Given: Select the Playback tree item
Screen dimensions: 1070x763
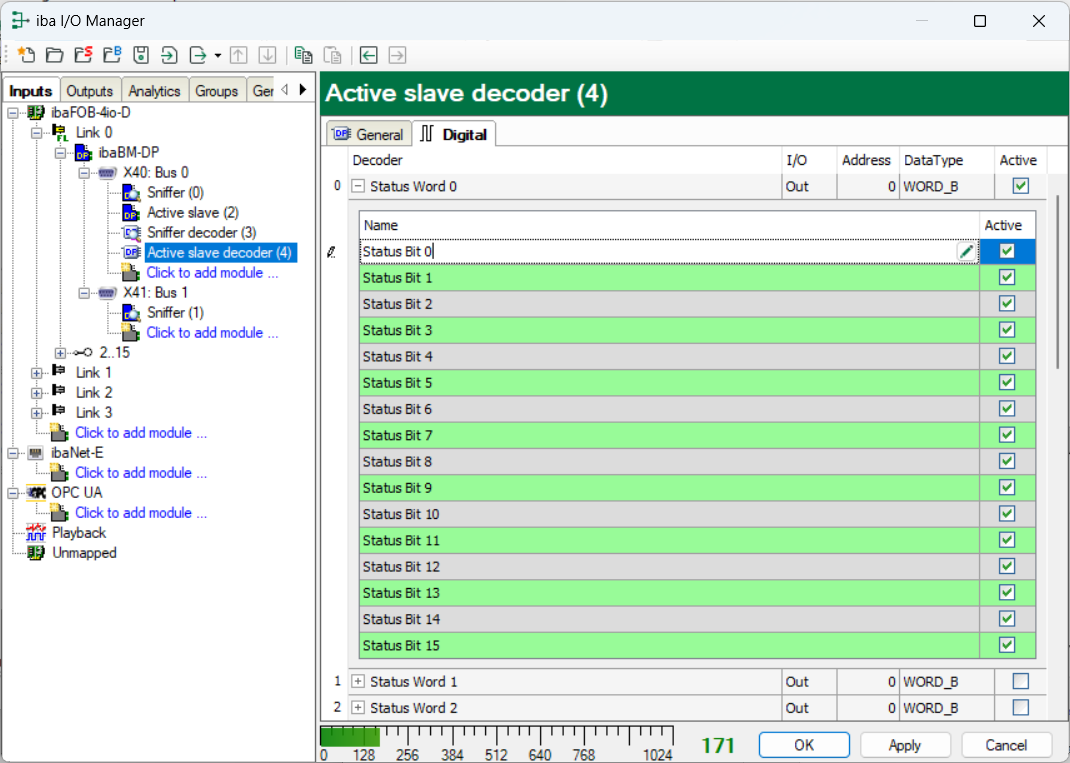Looking at the screenshot, I should (79, 533).
